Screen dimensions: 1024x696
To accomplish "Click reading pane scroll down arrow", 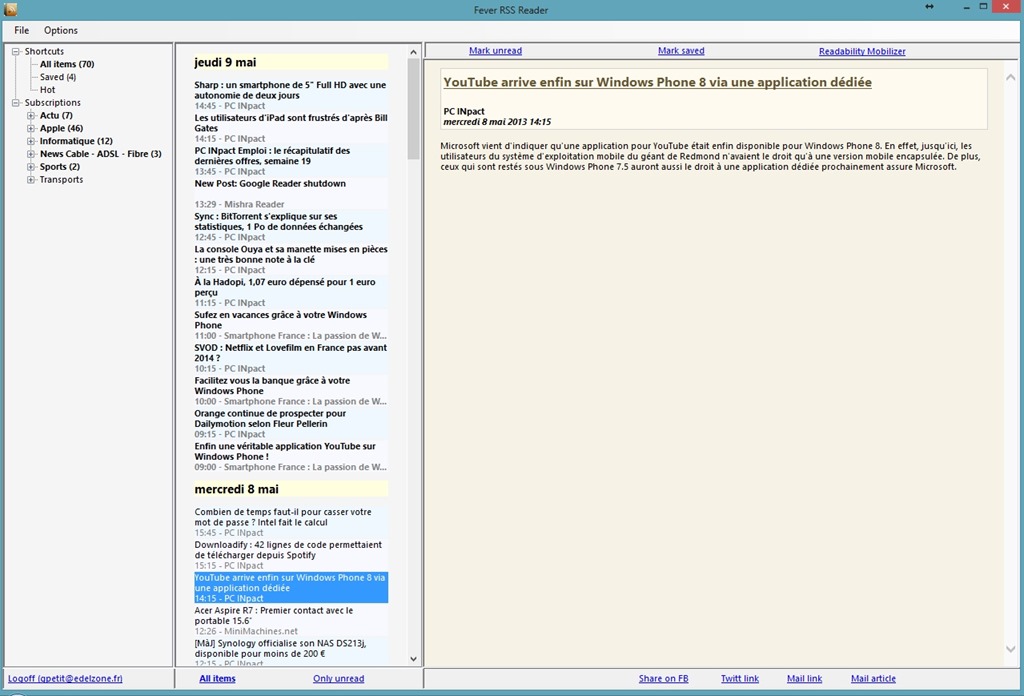I will click(1010, 649).
